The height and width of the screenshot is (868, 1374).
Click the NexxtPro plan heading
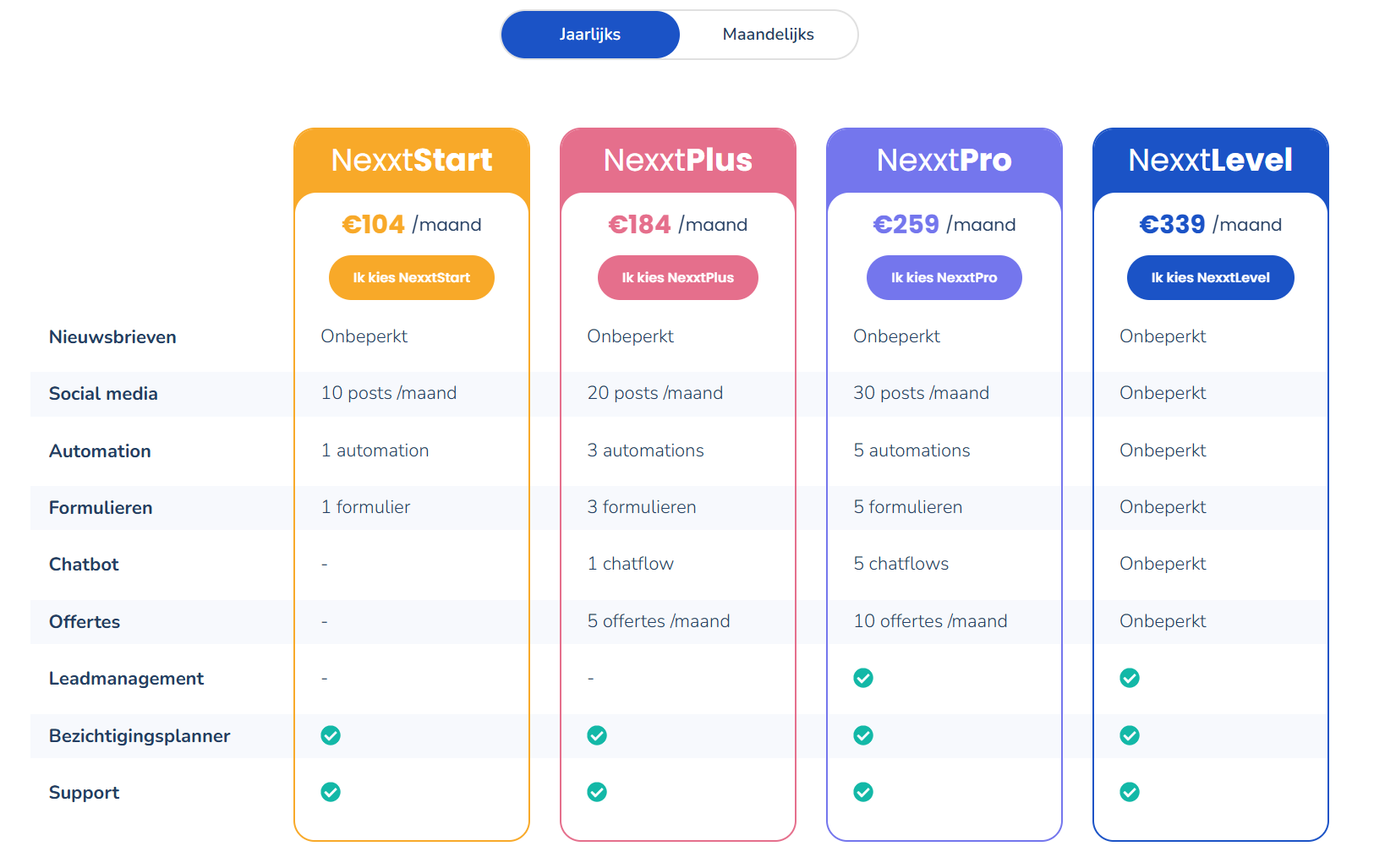[944, 160]
